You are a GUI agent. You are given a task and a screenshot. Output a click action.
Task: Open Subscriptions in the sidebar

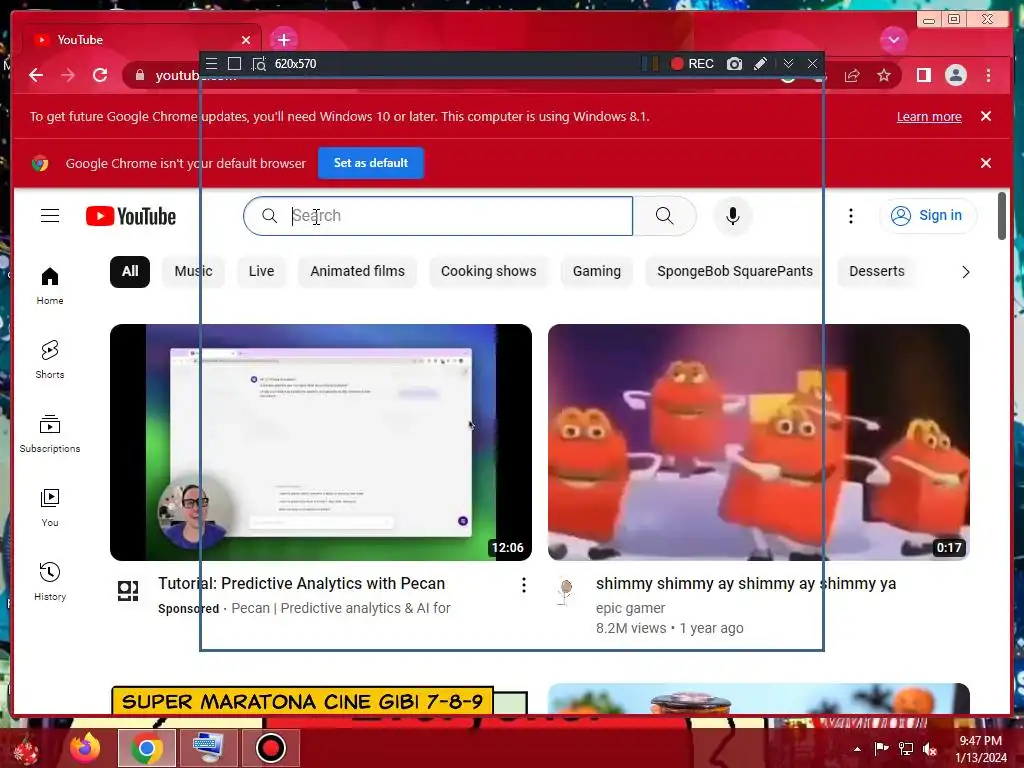pyautogui.click(x=50, y=434)
